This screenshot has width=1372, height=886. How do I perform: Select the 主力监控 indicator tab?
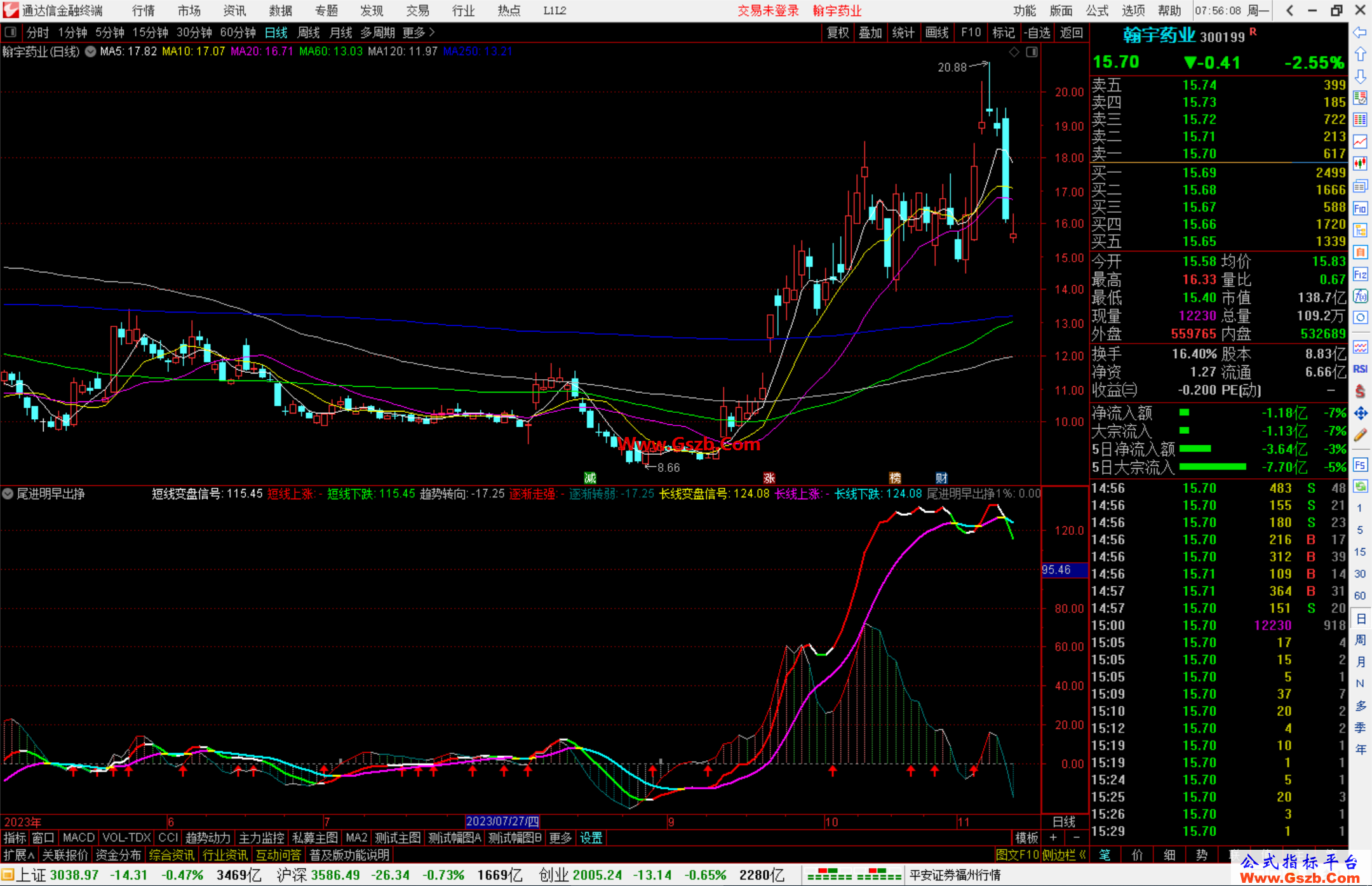[262, 838]
